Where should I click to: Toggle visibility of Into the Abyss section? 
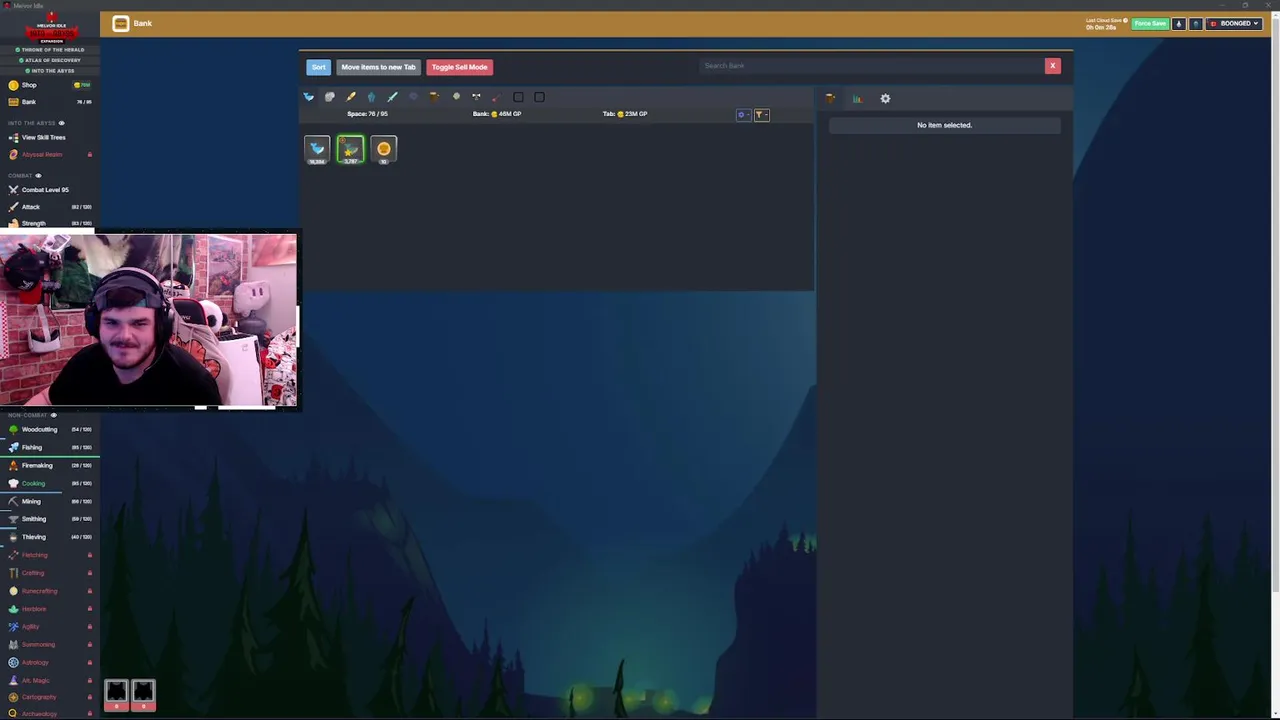61,123
